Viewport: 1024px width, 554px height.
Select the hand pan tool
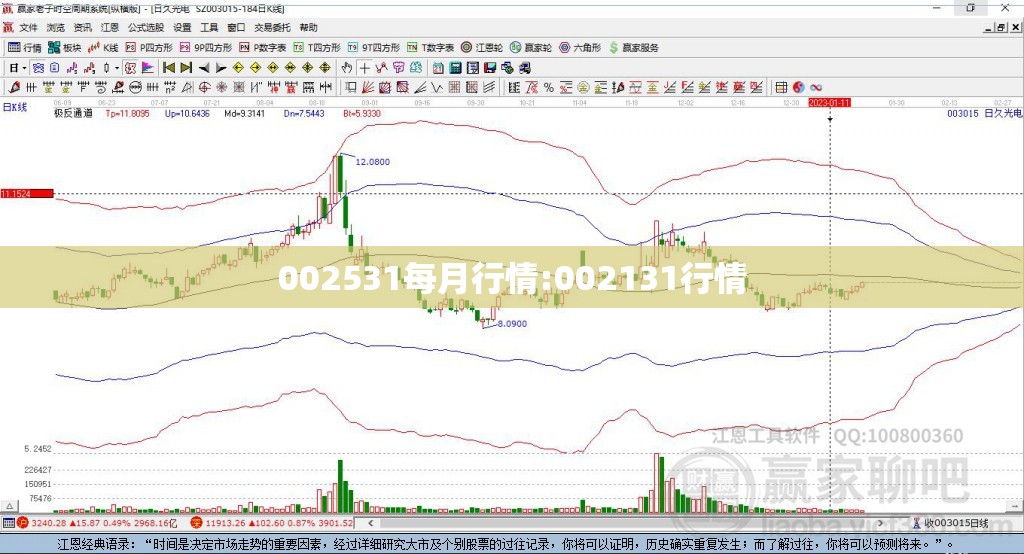(x=347, y=68)
